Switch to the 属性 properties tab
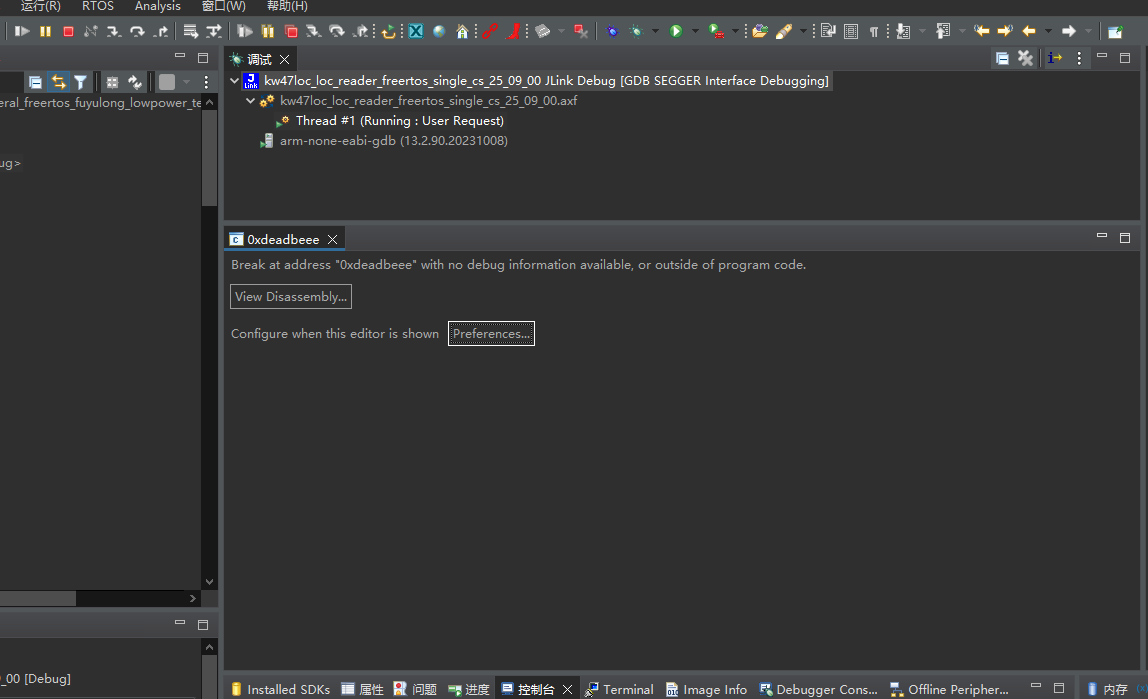 pyautogui.click(x=362, y=689)
